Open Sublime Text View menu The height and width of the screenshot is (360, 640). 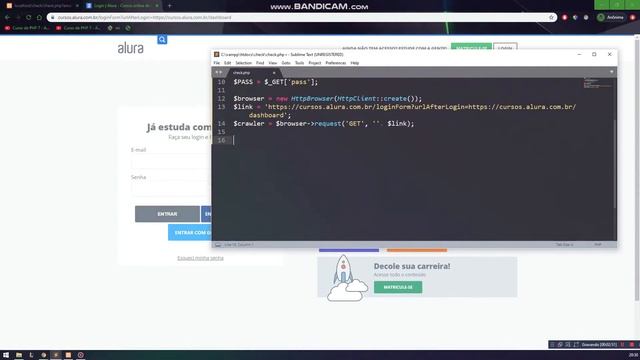[x=273, y=63]
